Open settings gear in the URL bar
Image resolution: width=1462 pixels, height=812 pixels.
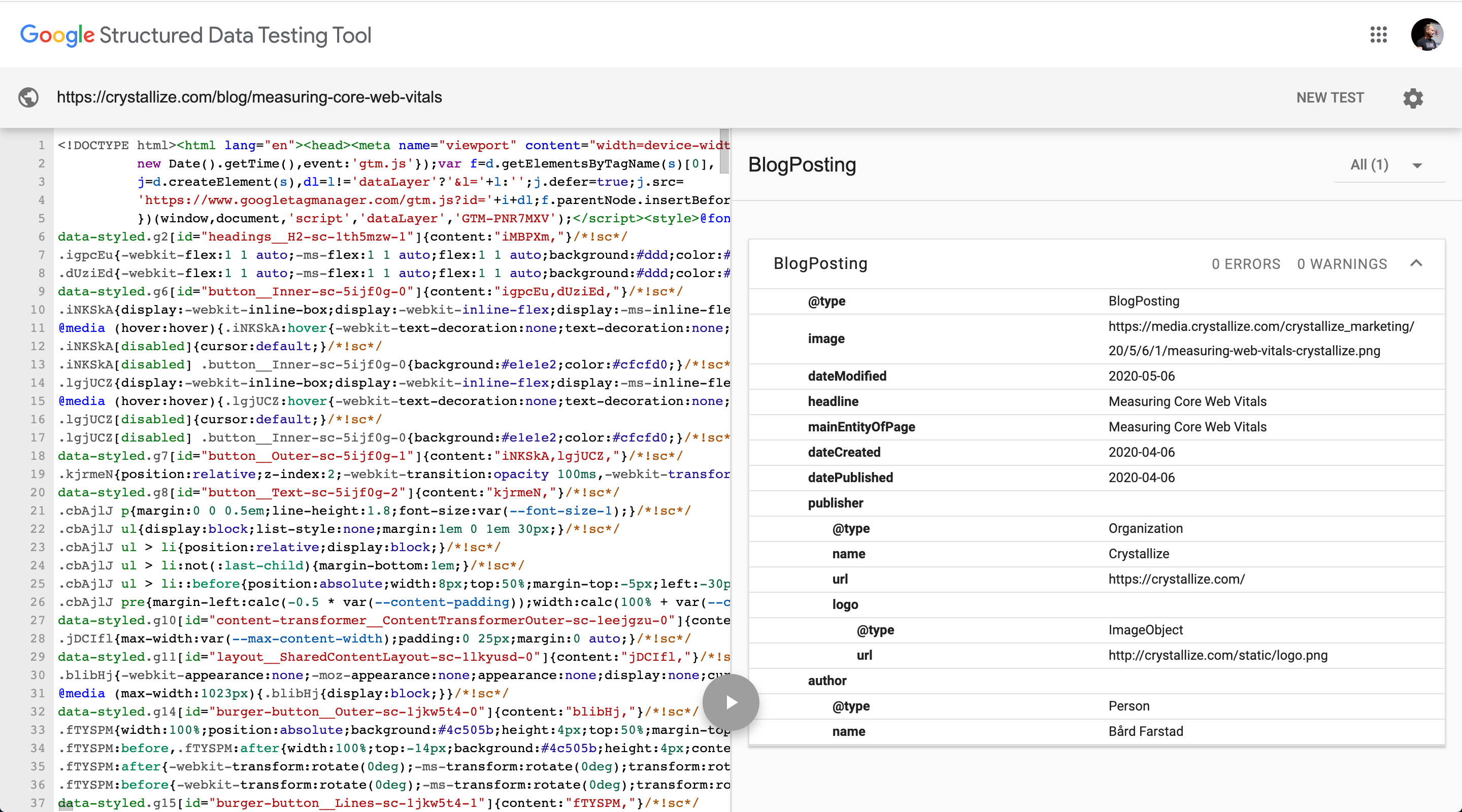1413,97
